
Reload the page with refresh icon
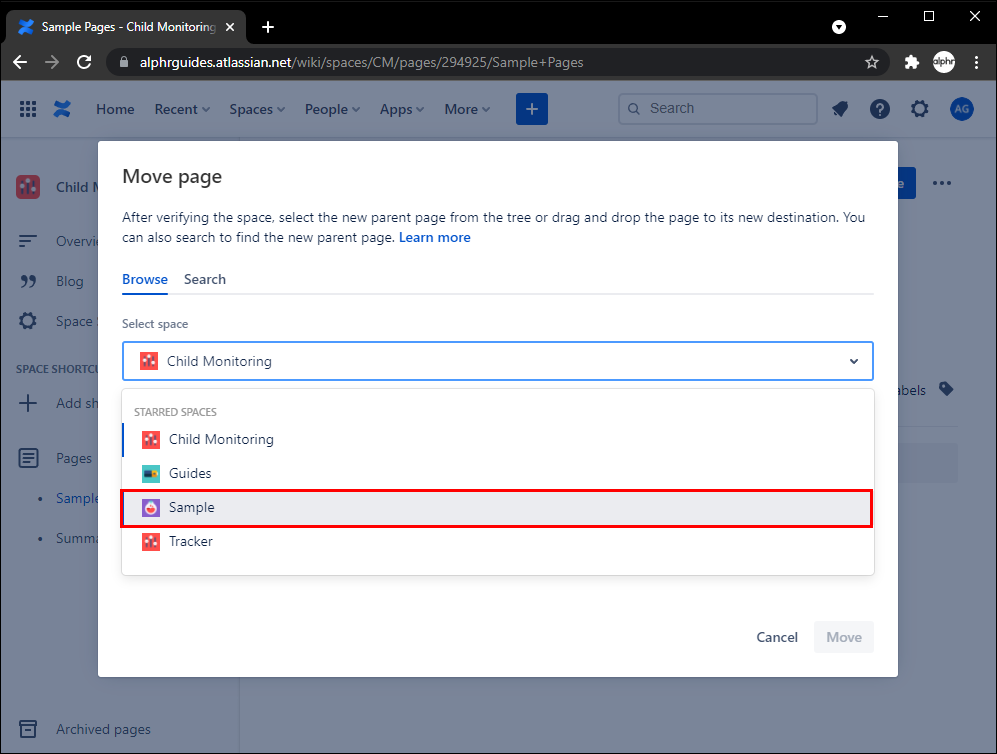(x=84, y=62)
